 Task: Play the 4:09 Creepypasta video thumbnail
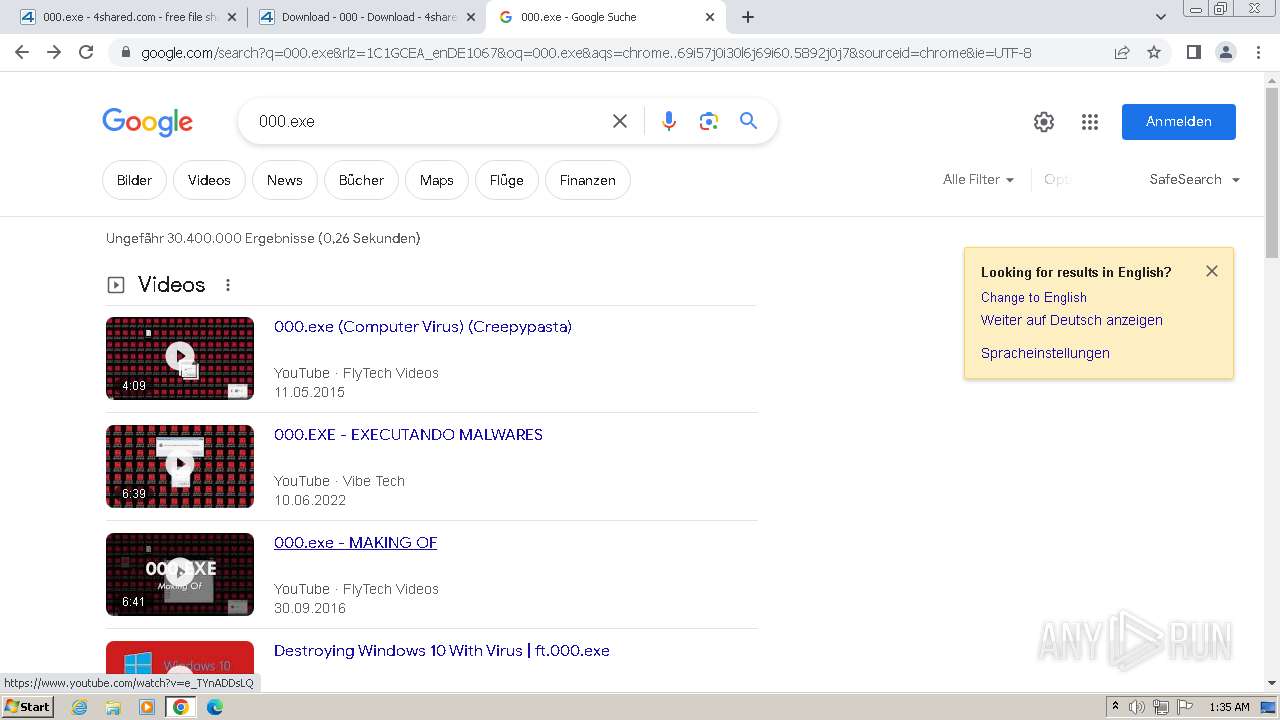[x=180, y=358]
